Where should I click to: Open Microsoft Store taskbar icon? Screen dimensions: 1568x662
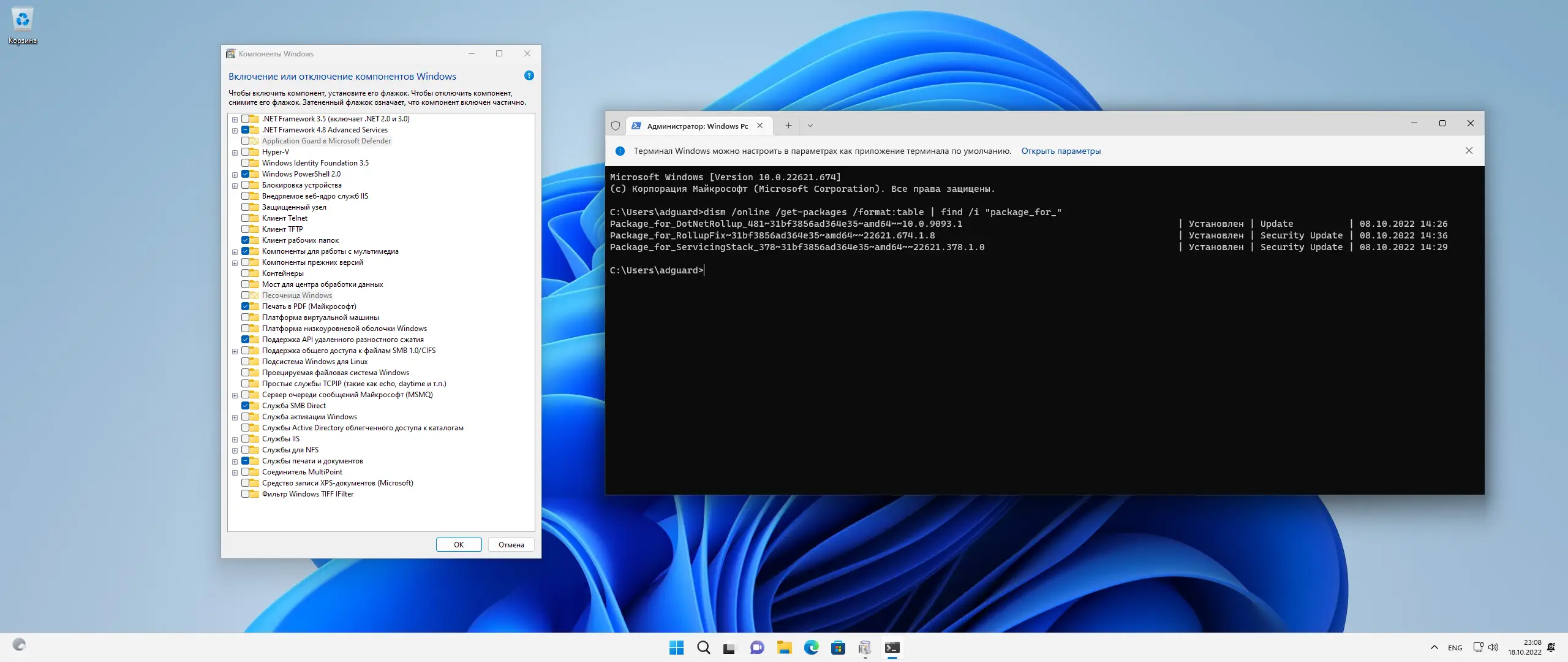[838, 648]
